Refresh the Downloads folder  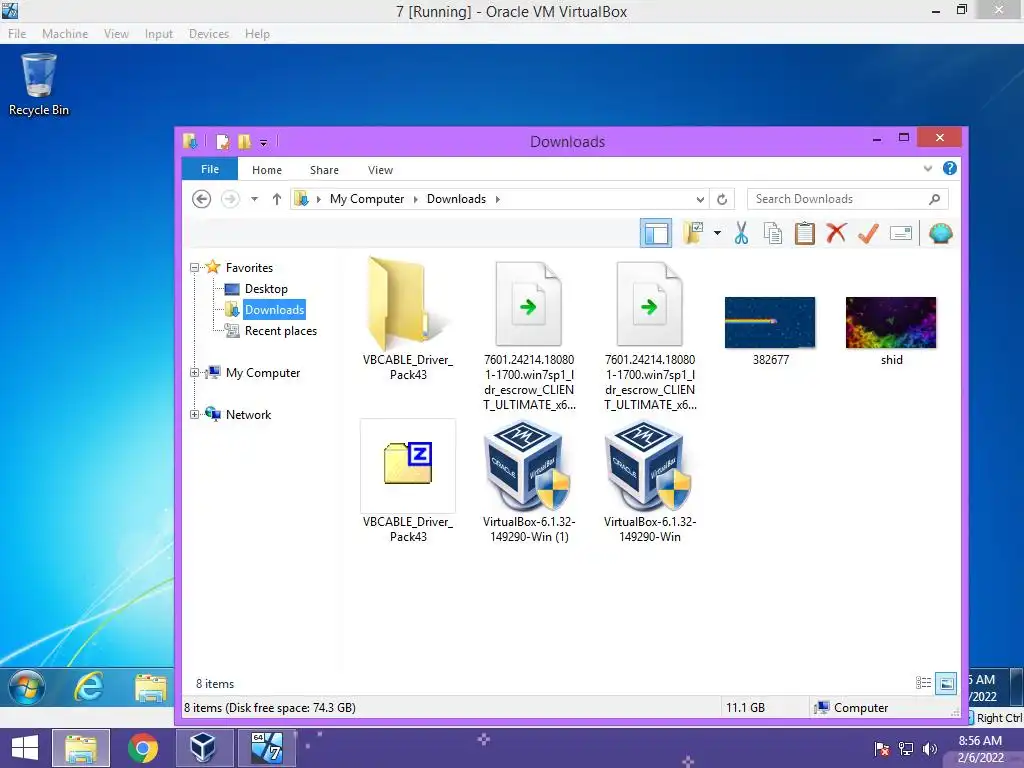point(722,199)
